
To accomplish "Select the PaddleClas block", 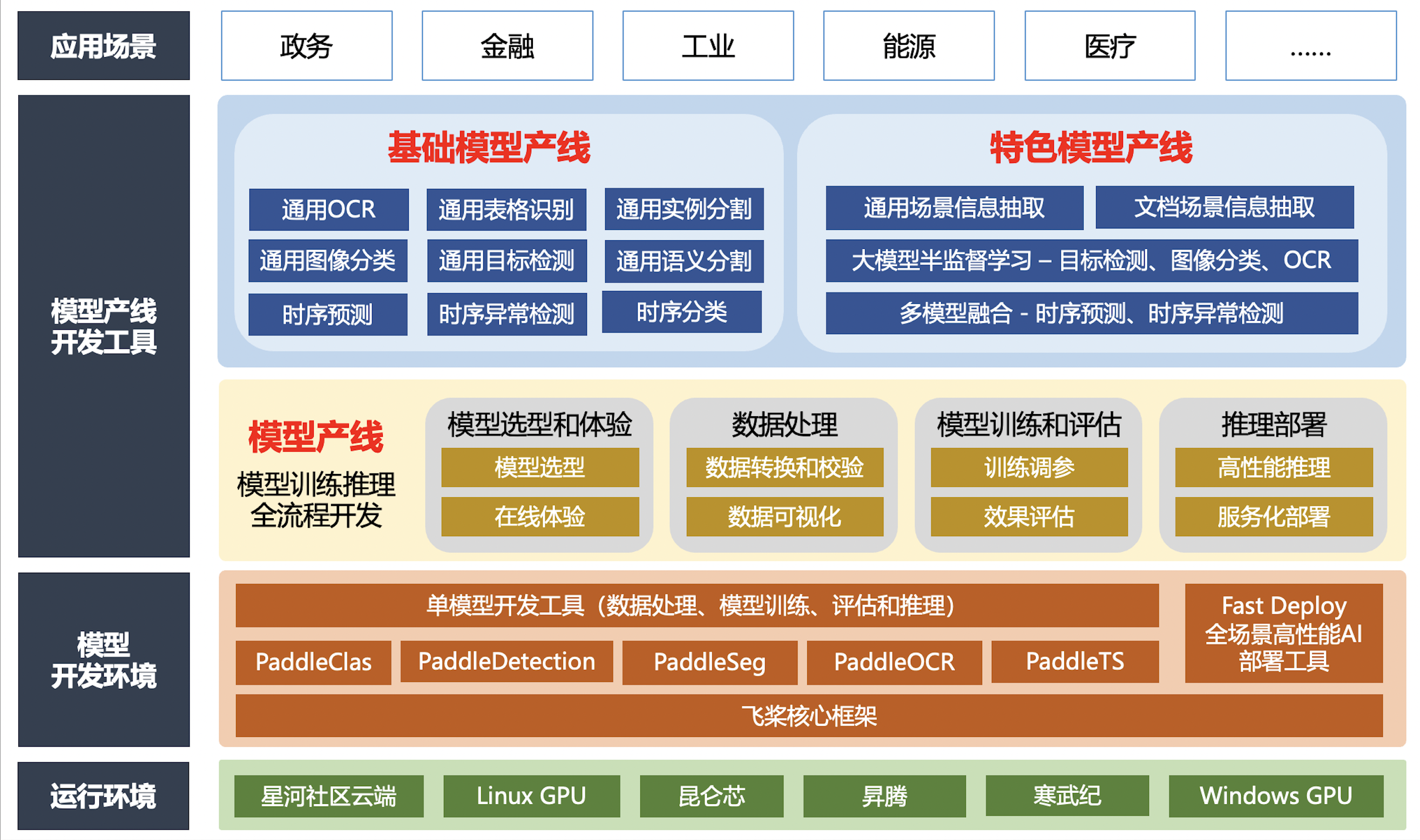I will click(x=314, y=662).
